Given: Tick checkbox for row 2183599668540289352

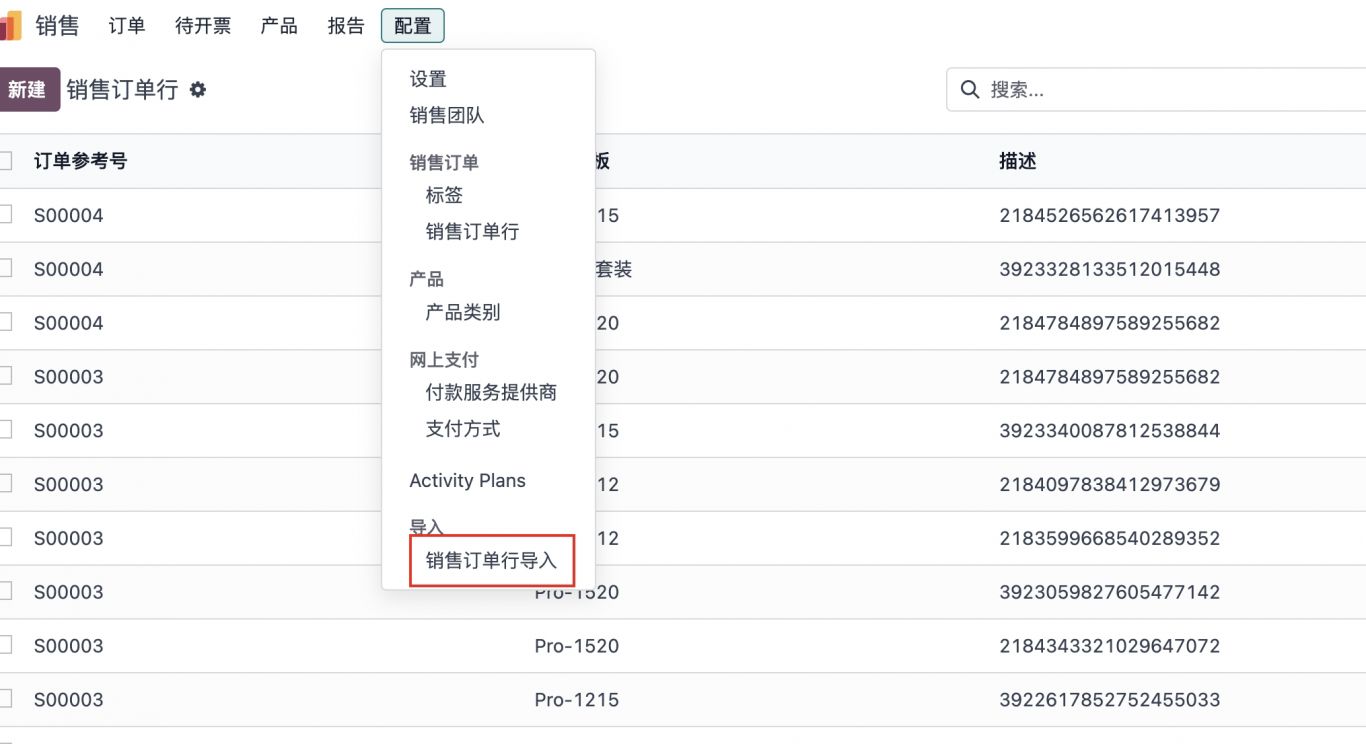Looking at the screenshot, I should pyautogui.click(x=4, y=537).
